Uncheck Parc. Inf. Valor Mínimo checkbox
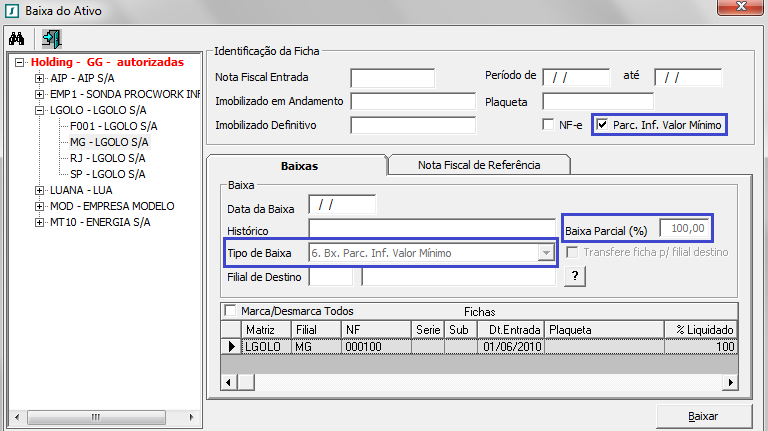Screen dimensions: 768x431 [601, 125]
